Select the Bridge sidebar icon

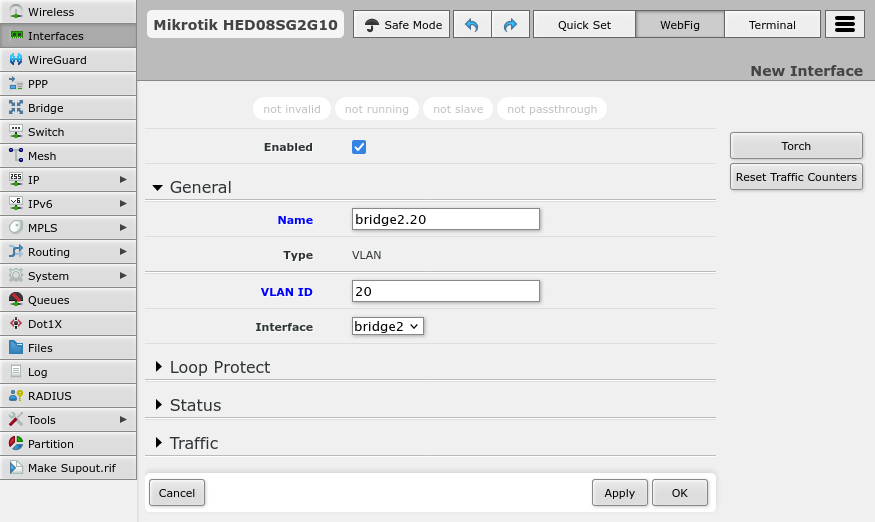click(16, 108)
